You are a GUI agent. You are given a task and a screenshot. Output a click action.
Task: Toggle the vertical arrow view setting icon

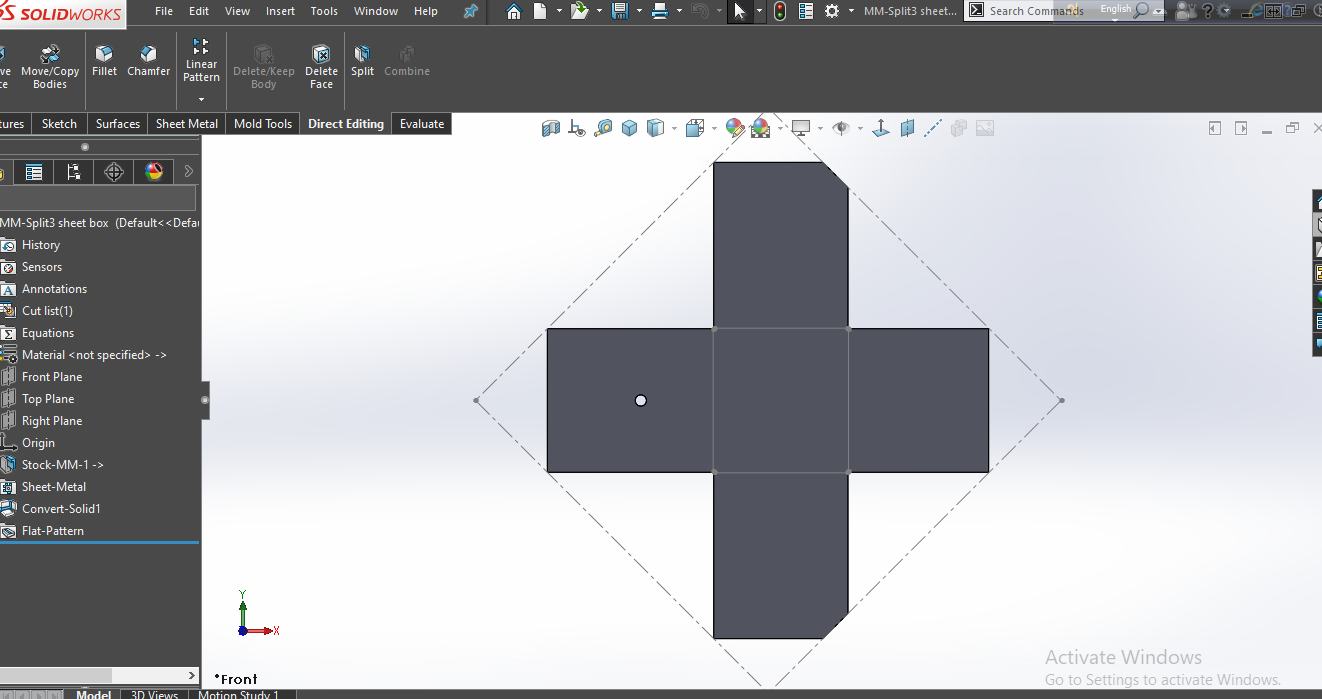click(881, 128)
